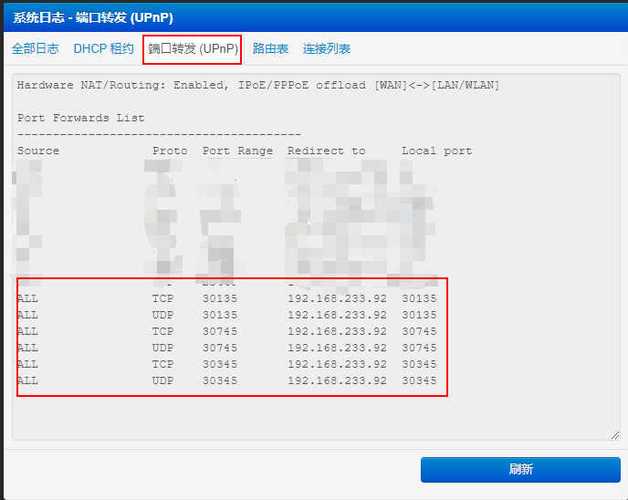Click the 刷新 button
The image size is (628, 500).
coord(520,469)
